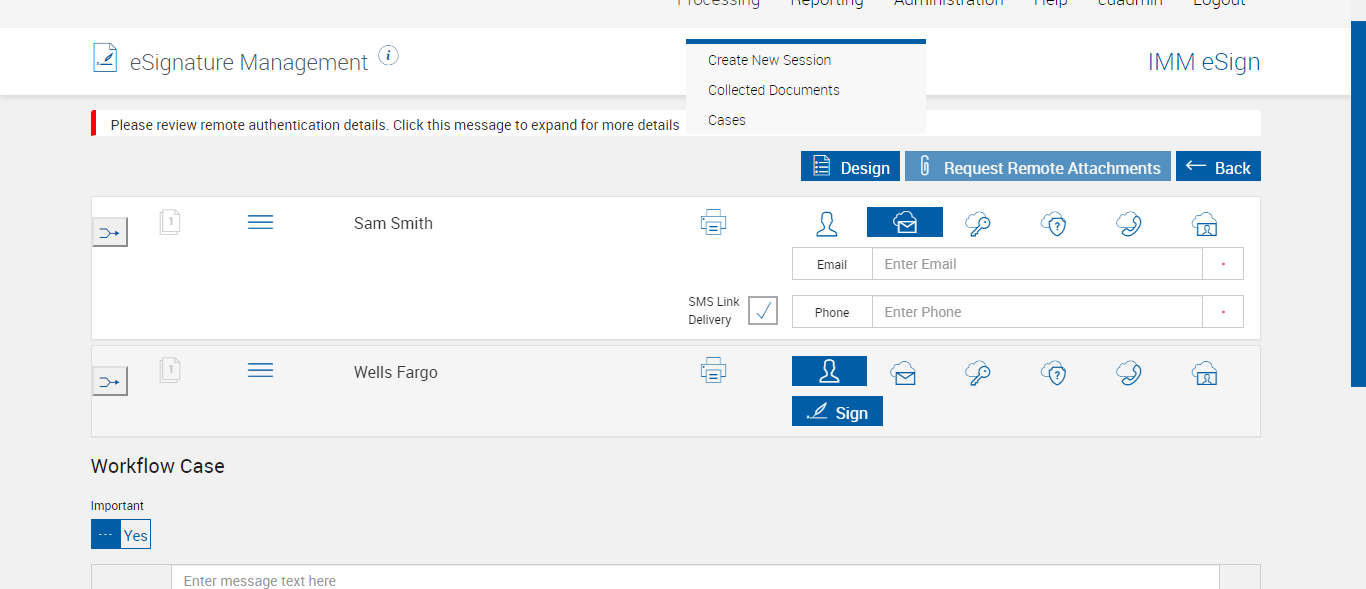Viewport: 1366px width, 589px height.
Task: Click Sam Smith's cloud email delivery icon
Action: pyautogui.click(x=904, y=223)
